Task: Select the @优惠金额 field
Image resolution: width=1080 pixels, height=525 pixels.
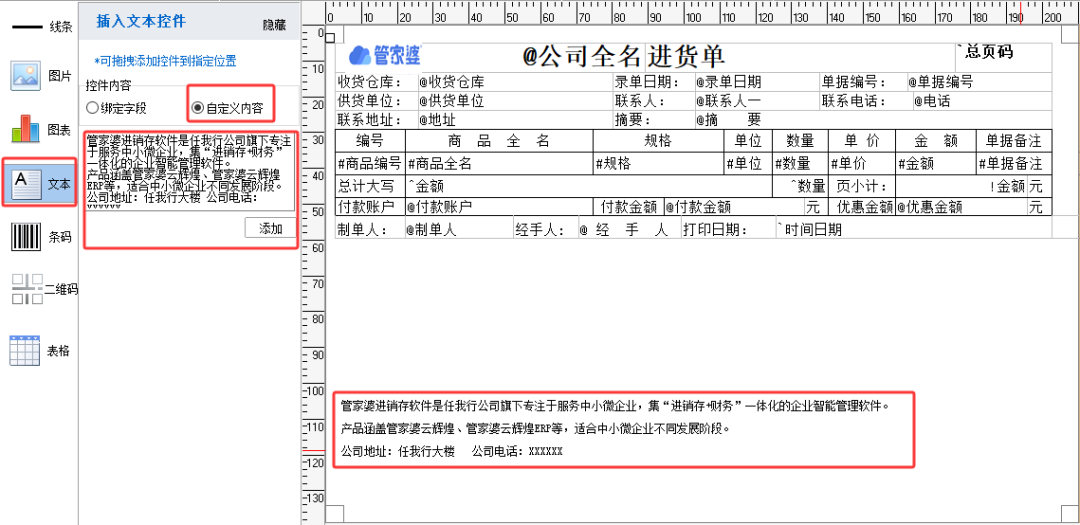Action: 928,207
